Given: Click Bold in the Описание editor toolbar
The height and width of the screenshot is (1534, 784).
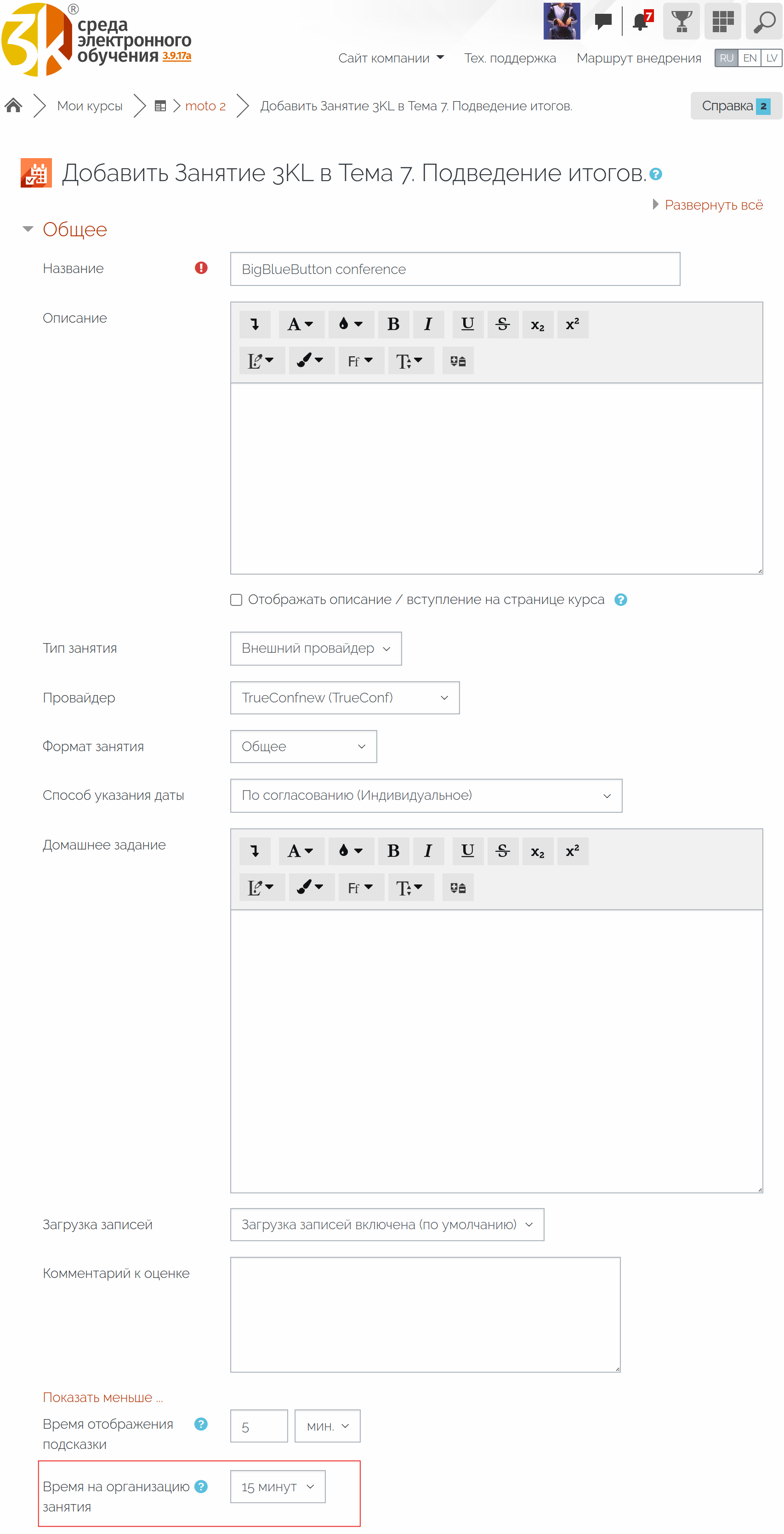Looking at the screenshot, I should click(x=393, y=324).
